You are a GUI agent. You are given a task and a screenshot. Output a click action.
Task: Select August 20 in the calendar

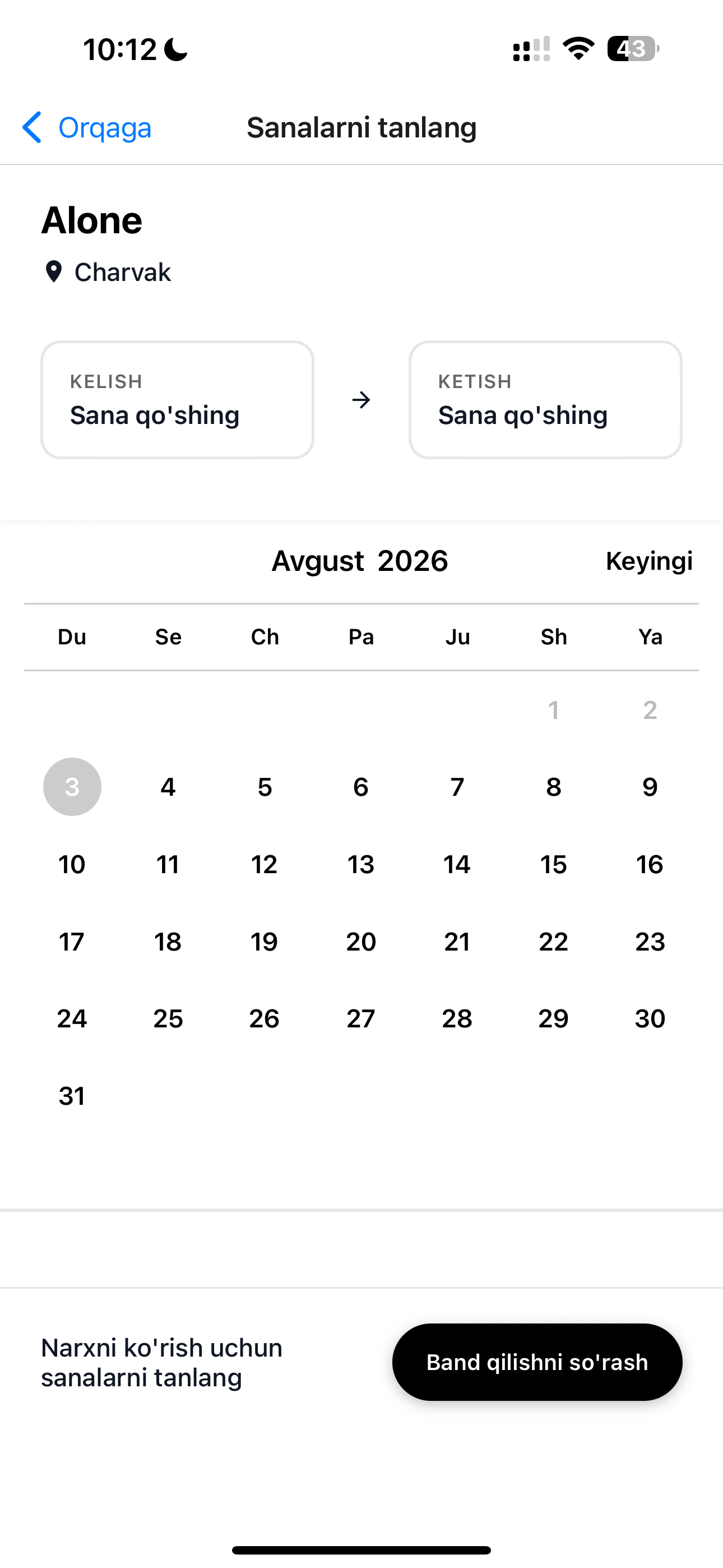[361, 942]
